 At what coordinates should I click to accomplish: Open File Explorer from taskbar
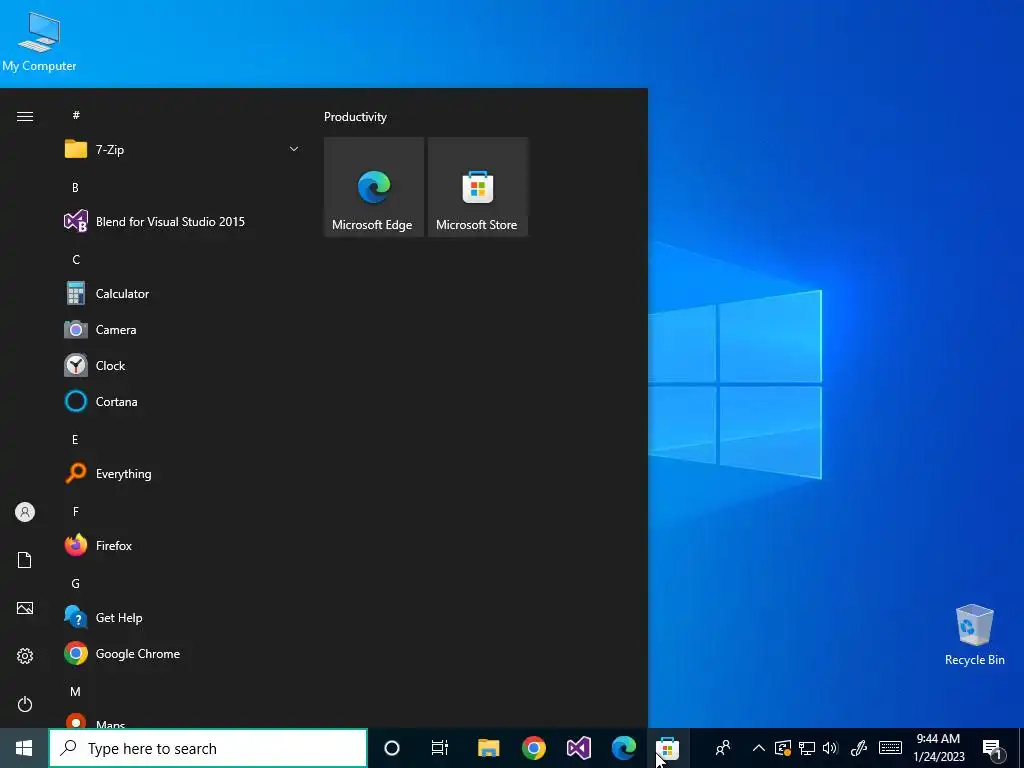(x=488, y=748)
